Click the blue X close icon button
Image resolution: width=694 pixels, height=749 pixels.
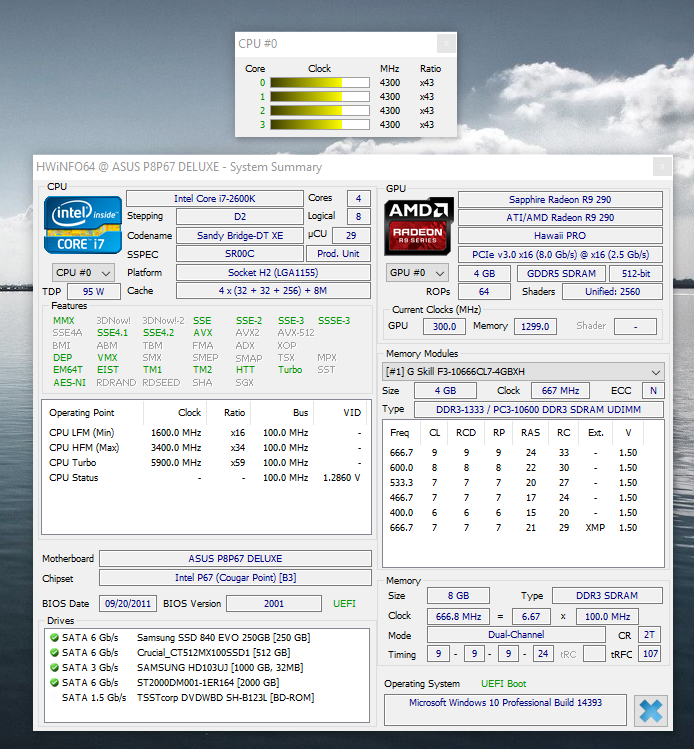(651, 710)
